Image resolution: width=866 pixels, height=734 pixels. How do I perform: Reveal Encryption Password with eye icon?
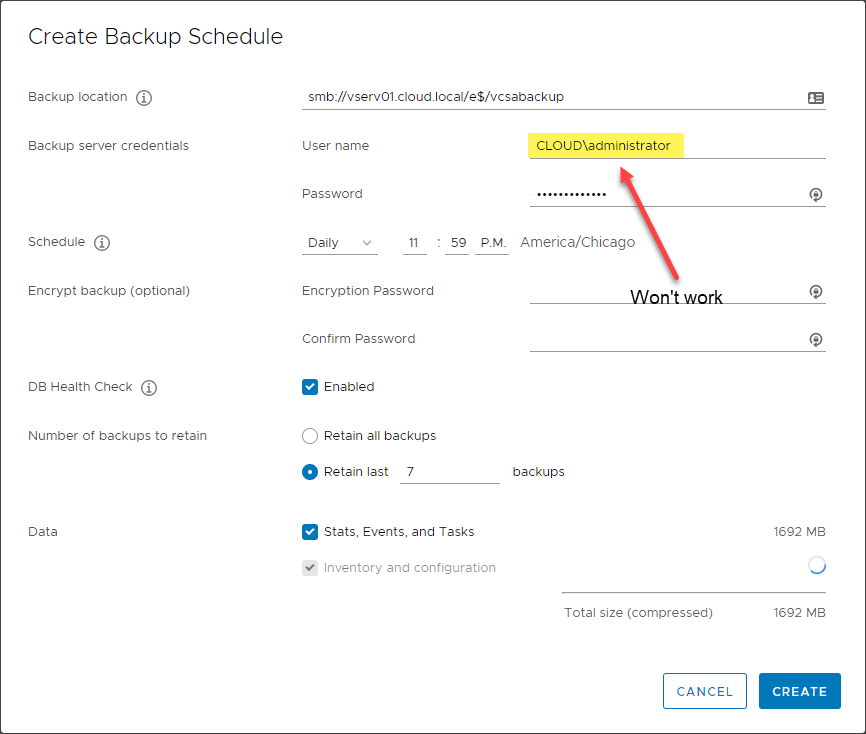[816, 292]
